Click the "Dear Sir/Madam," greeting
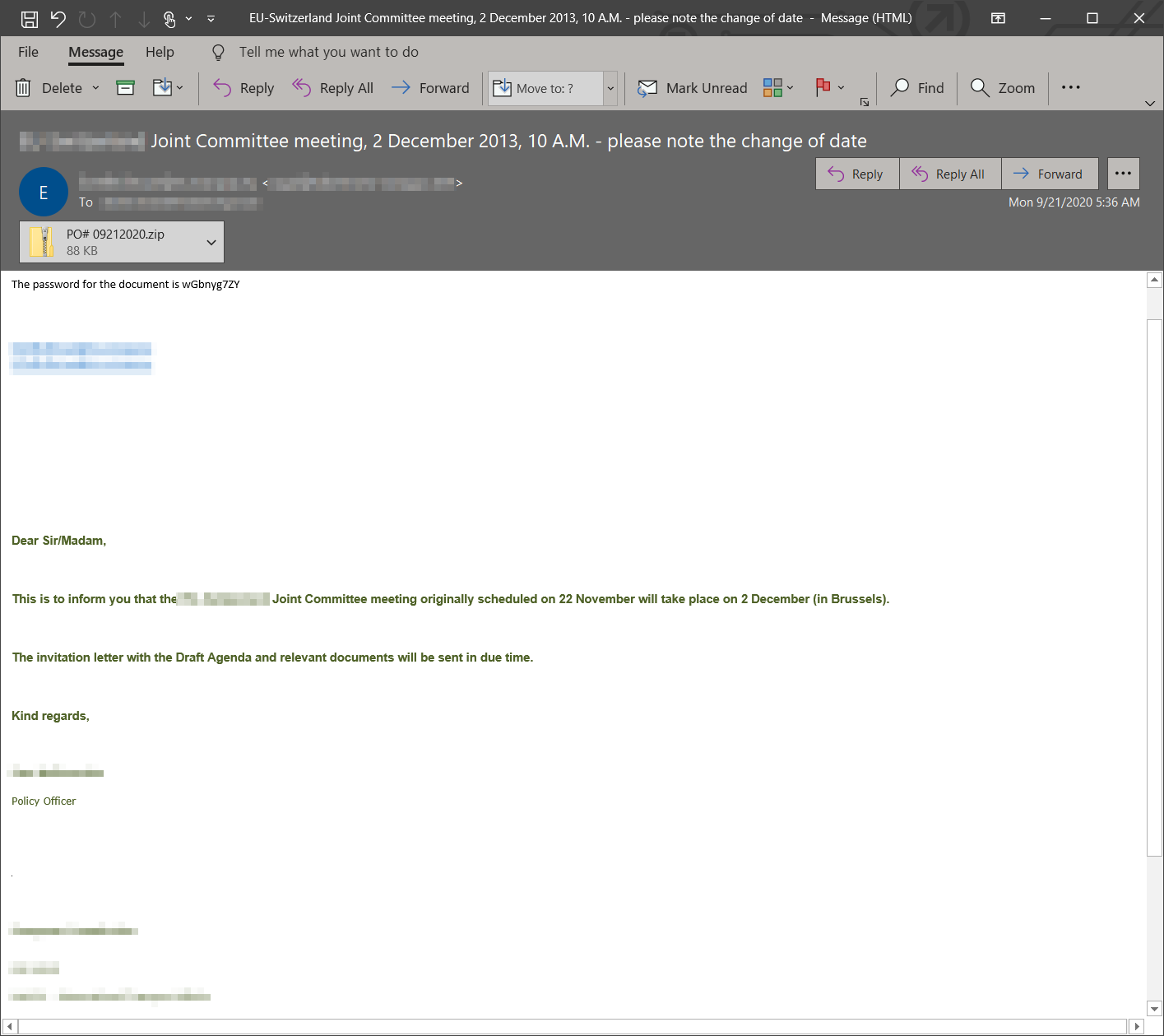The width and height of the screenshot is (1164, 1036). tap(58, 541)
